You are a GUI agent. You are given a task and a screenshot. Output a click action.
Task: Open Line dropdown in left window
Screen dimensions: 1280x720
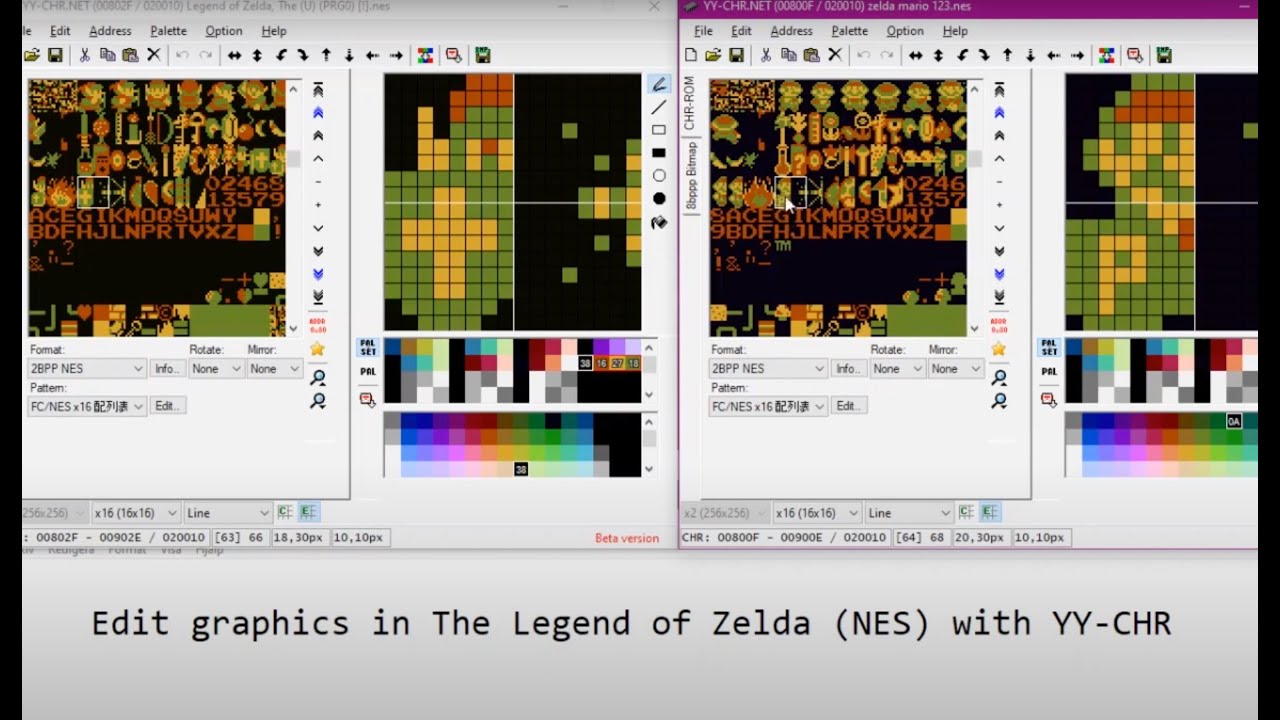228,513
